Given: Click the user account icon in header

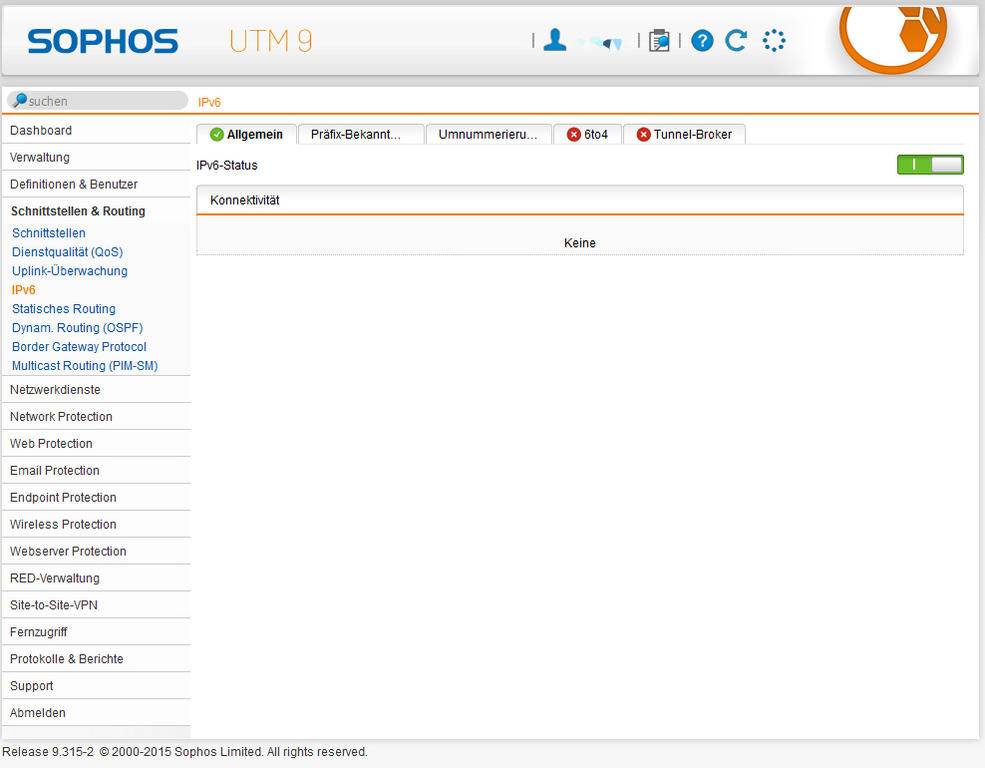Looking at the screenshot, I should (555, 40).
